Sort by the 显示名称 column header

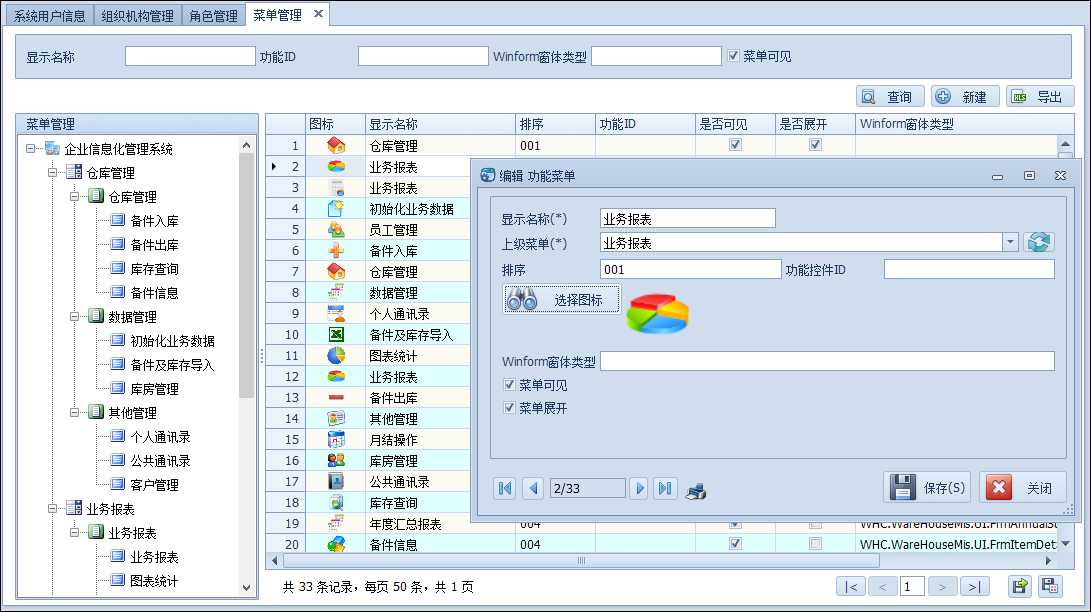pyautogui.click(x=440, y=124)
